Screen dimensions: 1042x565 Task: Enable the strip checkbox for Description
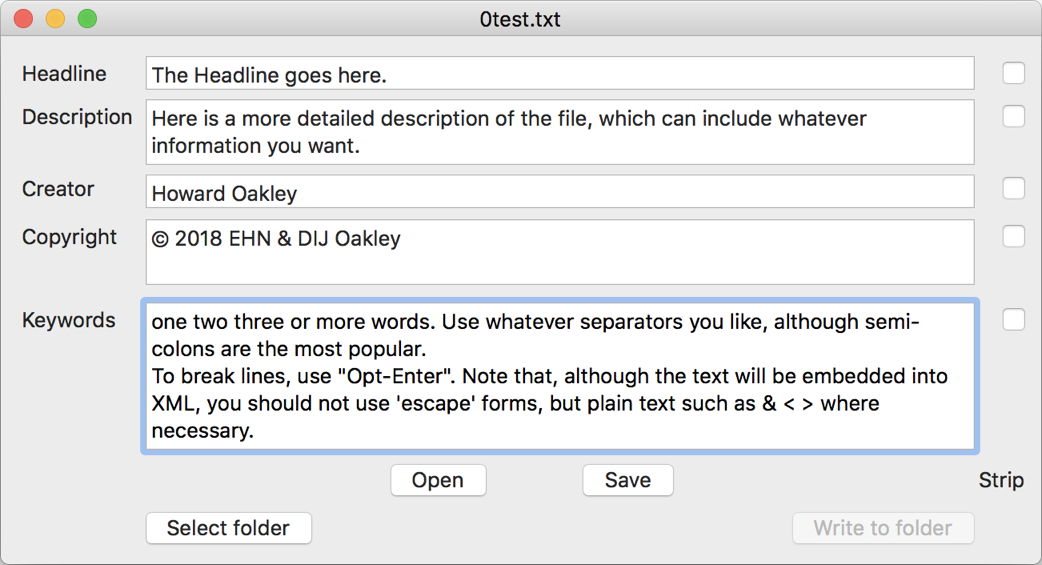click(x=1014, y=116)
